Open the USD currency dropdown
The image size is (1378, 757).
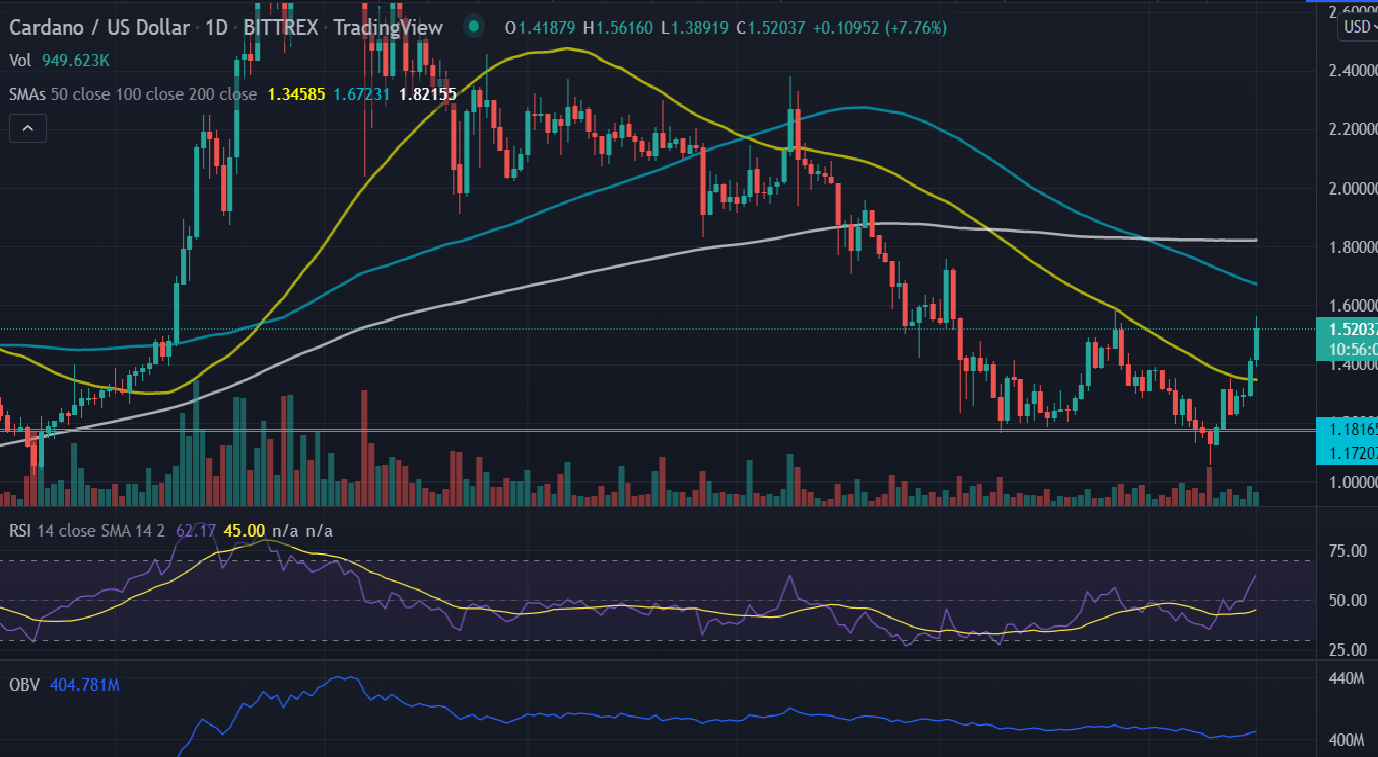(x=1357, y=27)
